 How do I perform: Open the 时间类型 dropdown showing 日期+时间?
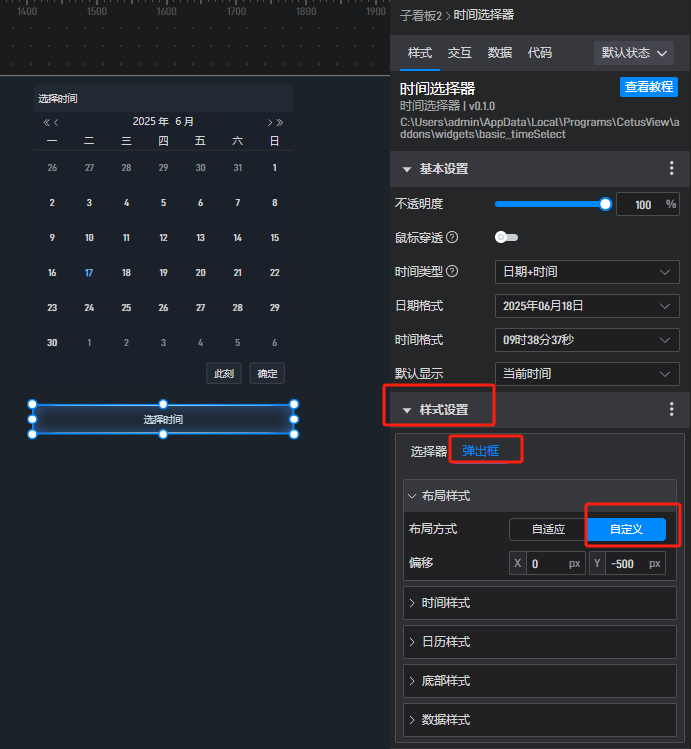[587, 272]
